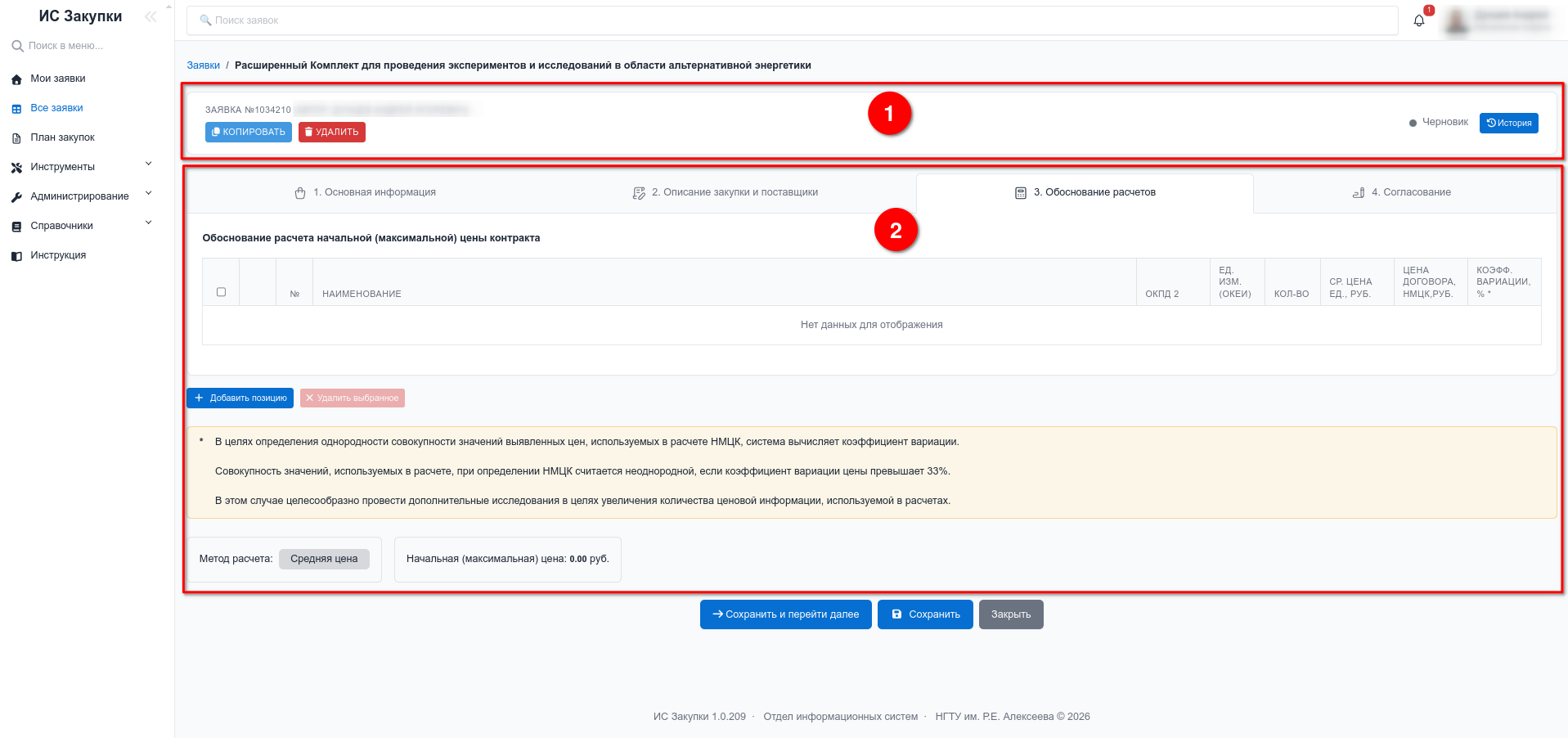Click Сохранить и перейти далее button
Screen dimensions: 1568x738
pos(786,614)
